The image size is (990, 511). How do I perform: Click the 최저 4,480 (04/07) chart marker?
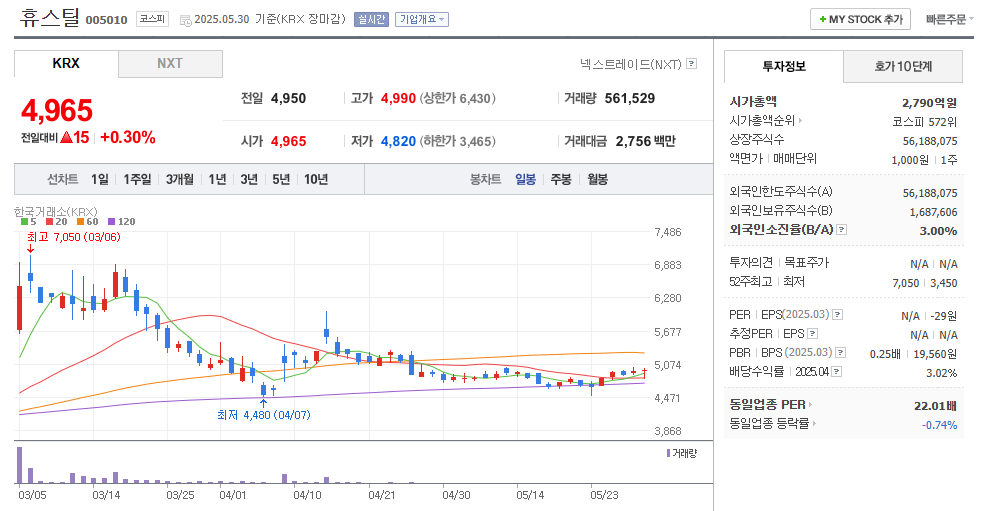264,415
